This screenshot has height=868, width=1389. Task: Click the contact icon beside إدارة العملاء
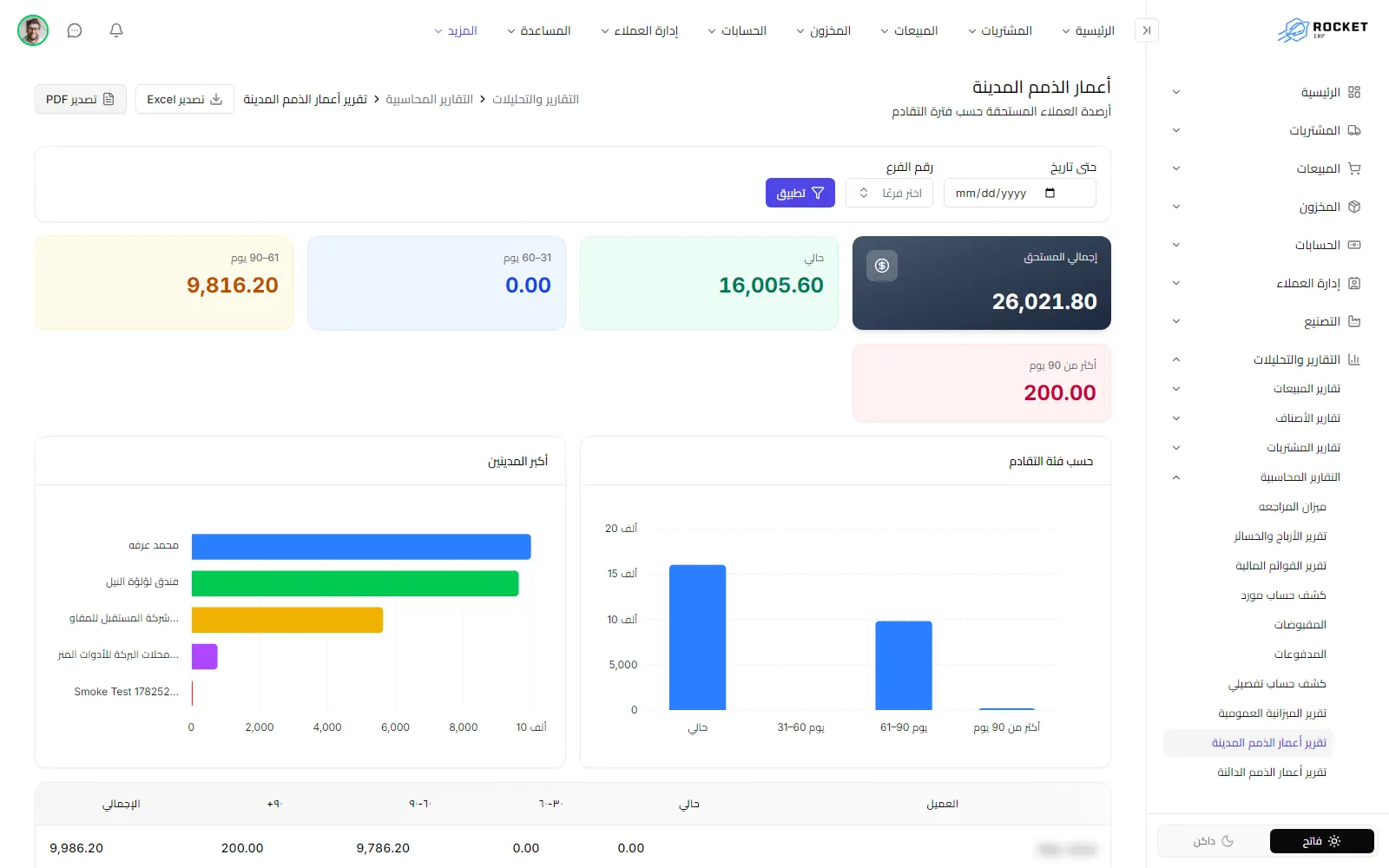(1354, 283)
